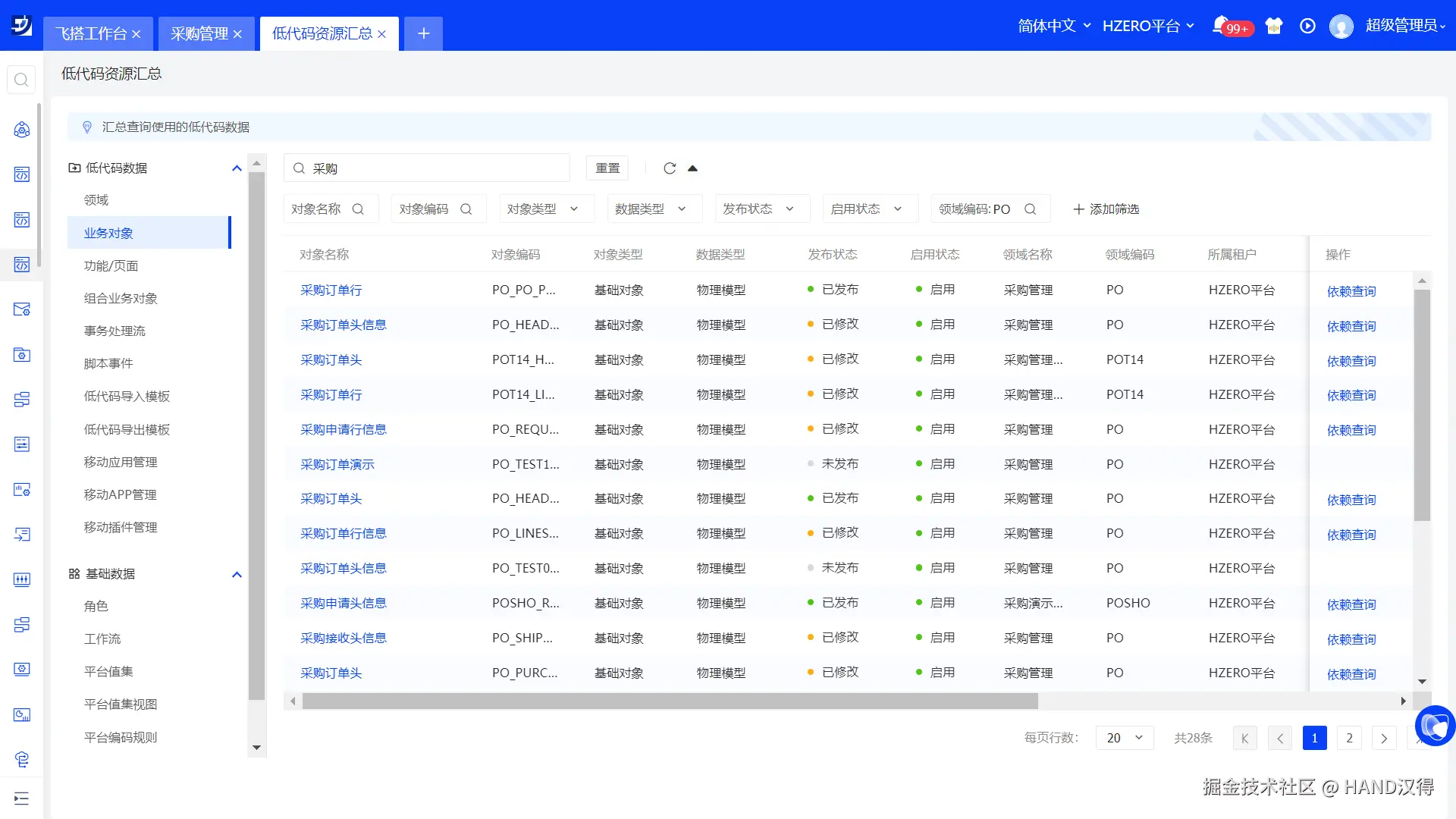Switch to the 采购管理 tab
The width and height of the screenshot is (1456, 819).
tap(199, 34)
